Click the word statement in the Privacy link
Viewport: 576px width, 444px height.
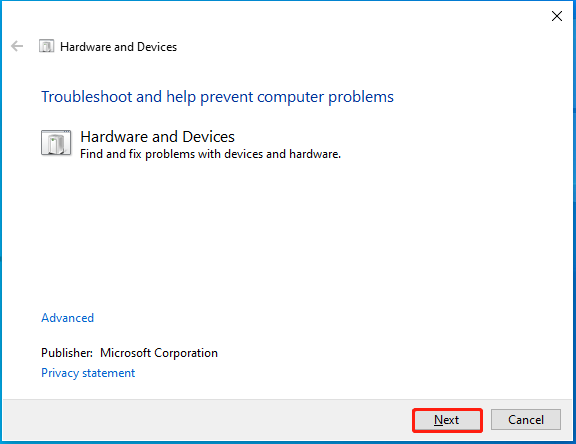pyautogui.click(x=109, y=373)
